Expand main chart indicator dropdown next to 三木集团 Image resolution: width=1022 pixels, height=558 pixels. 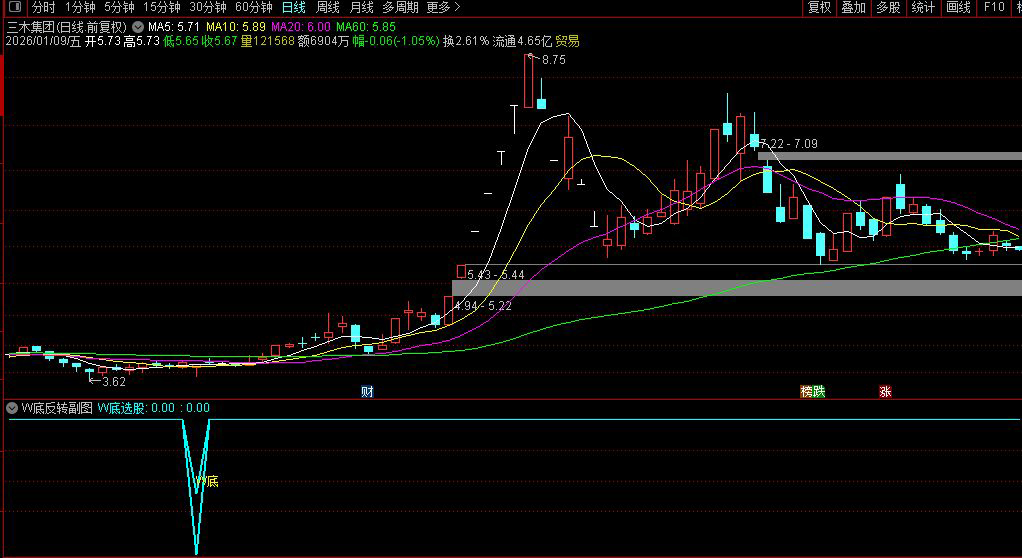[x=138, y=27]
